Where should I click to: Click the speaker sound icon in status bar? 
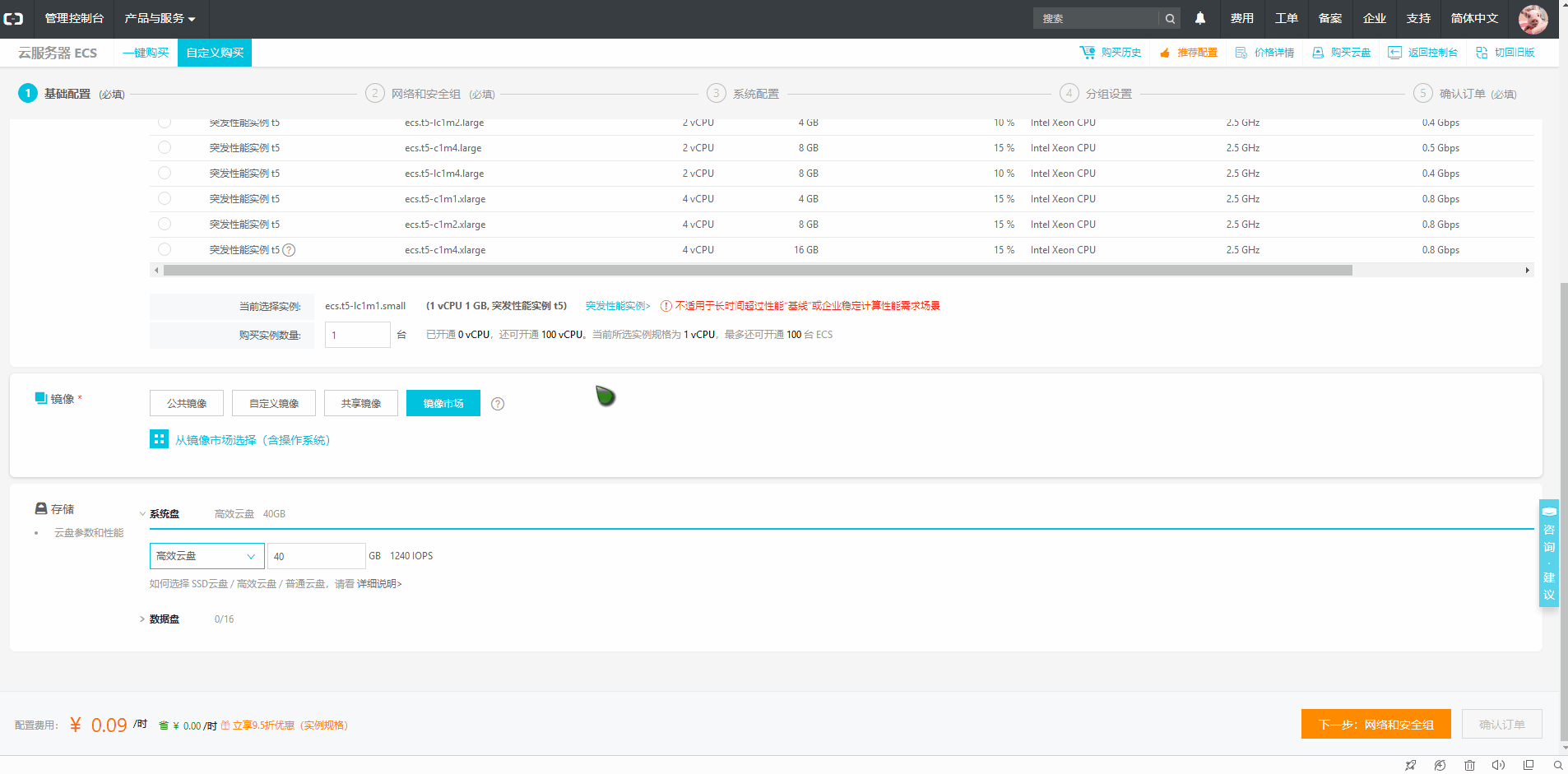1498,765
